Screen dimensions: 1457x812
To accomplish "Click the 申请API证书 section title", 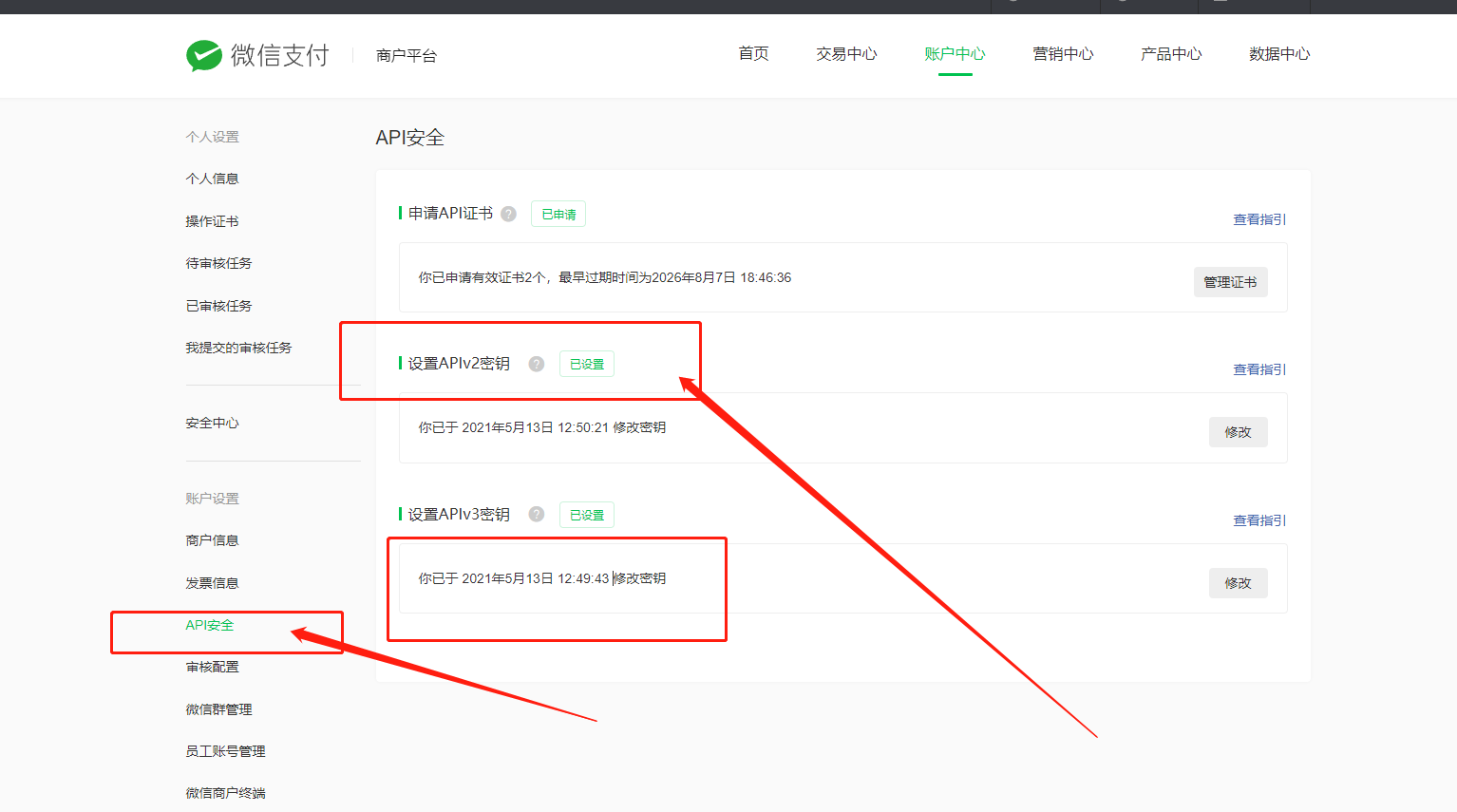I will pyautogui.click(x=450, y=214).
